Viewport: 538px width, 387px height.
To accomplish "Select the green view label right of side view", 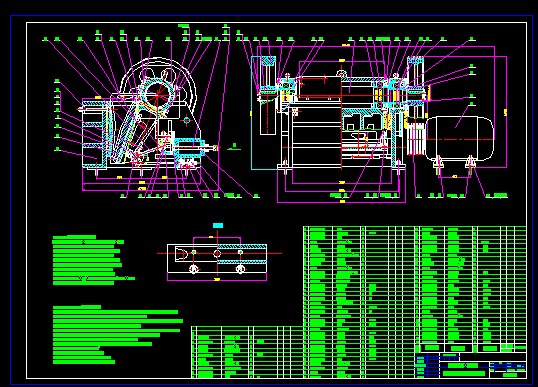I will click(234, 146).
